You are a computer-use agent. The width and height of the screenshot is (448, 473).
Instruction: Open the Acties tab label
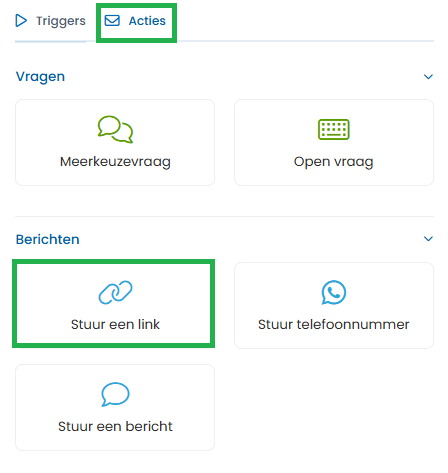[147, 21]
